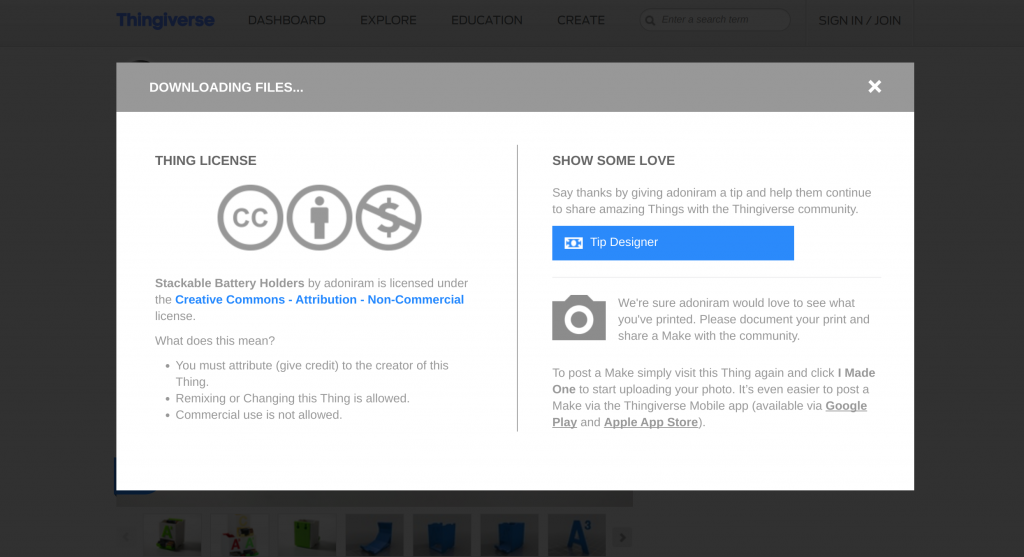The height and width of the screenshot is (557, 1024).
Task: Advance thumbnail carousel with right arrow
Action: 622,537
